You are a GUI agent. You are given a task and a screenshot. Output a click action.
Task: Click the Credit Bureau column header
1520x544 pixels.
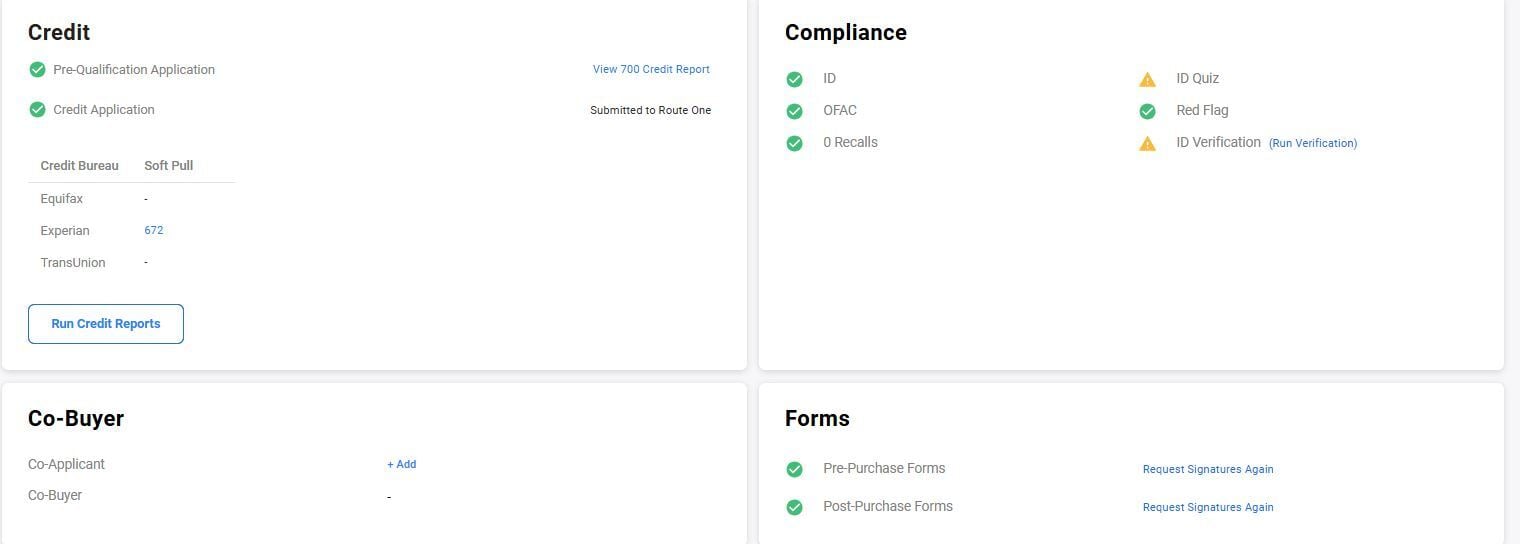(x=79, y=166)
